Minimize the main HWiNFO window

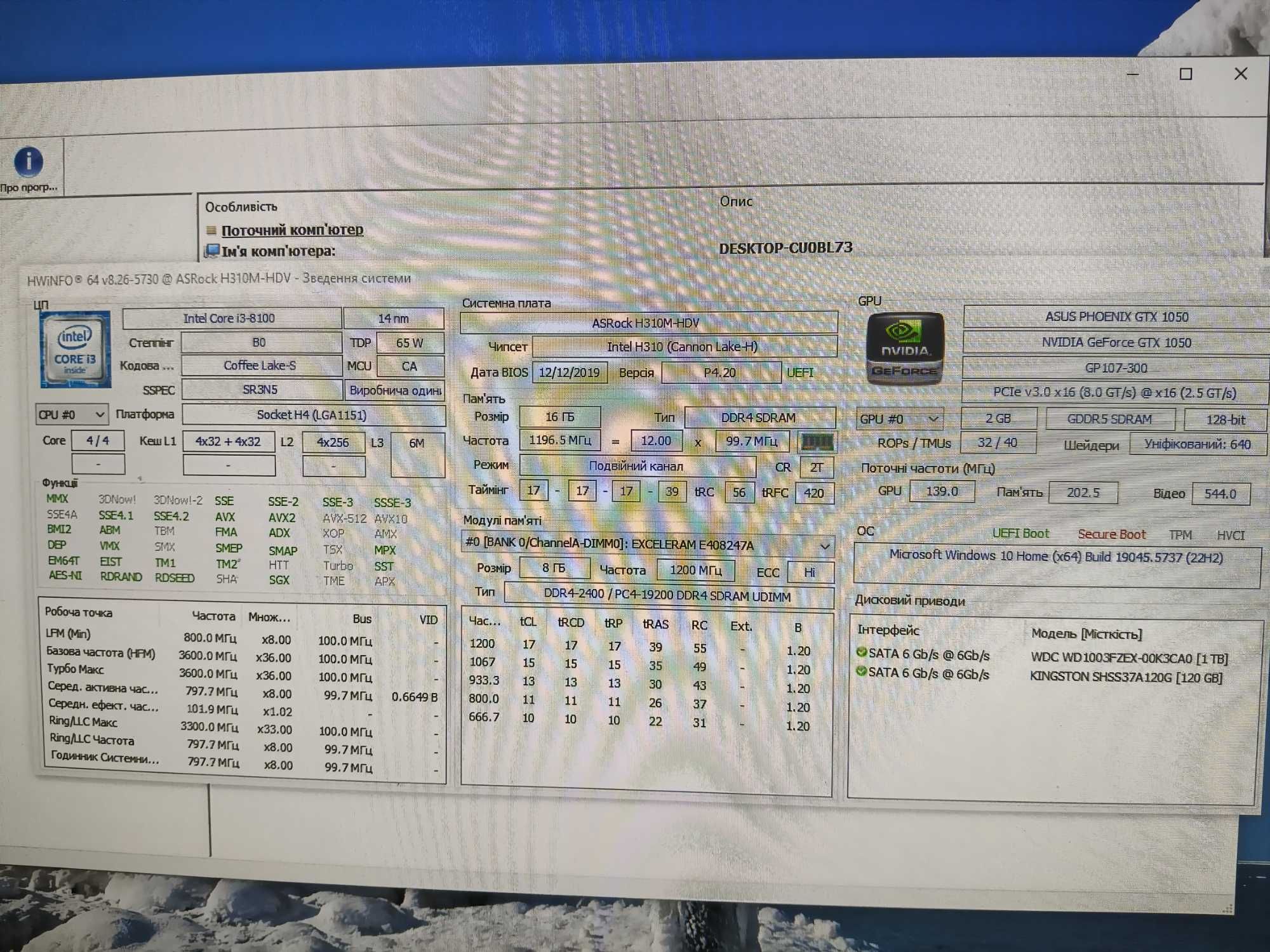pos(1132,74)
